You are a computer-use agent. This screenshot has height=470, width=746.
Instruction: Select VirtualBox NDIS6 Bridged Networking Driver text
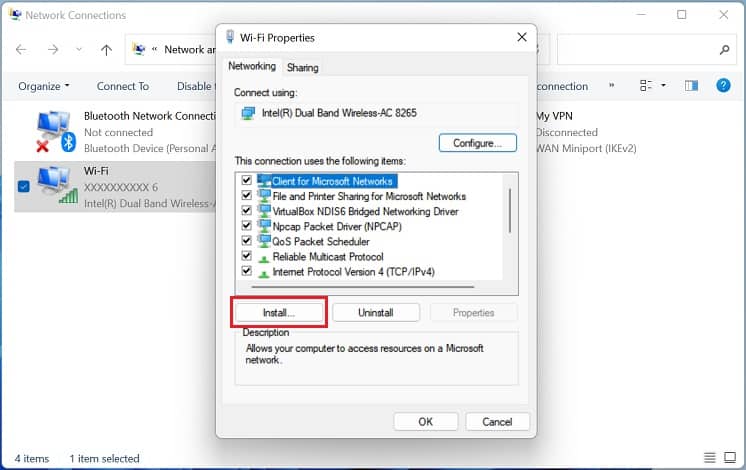tap(365, 211)
